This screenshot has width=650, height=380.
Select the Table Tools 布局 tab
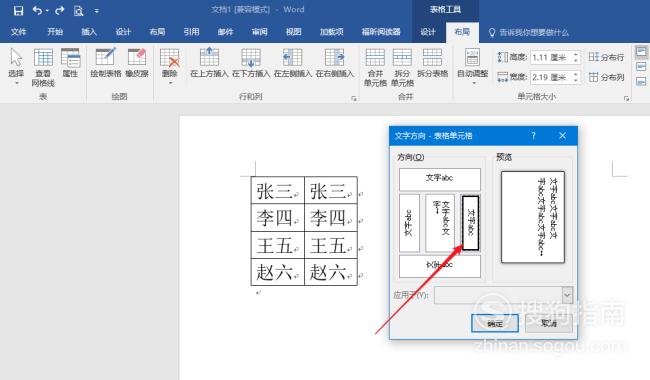[x=462, y=32]
